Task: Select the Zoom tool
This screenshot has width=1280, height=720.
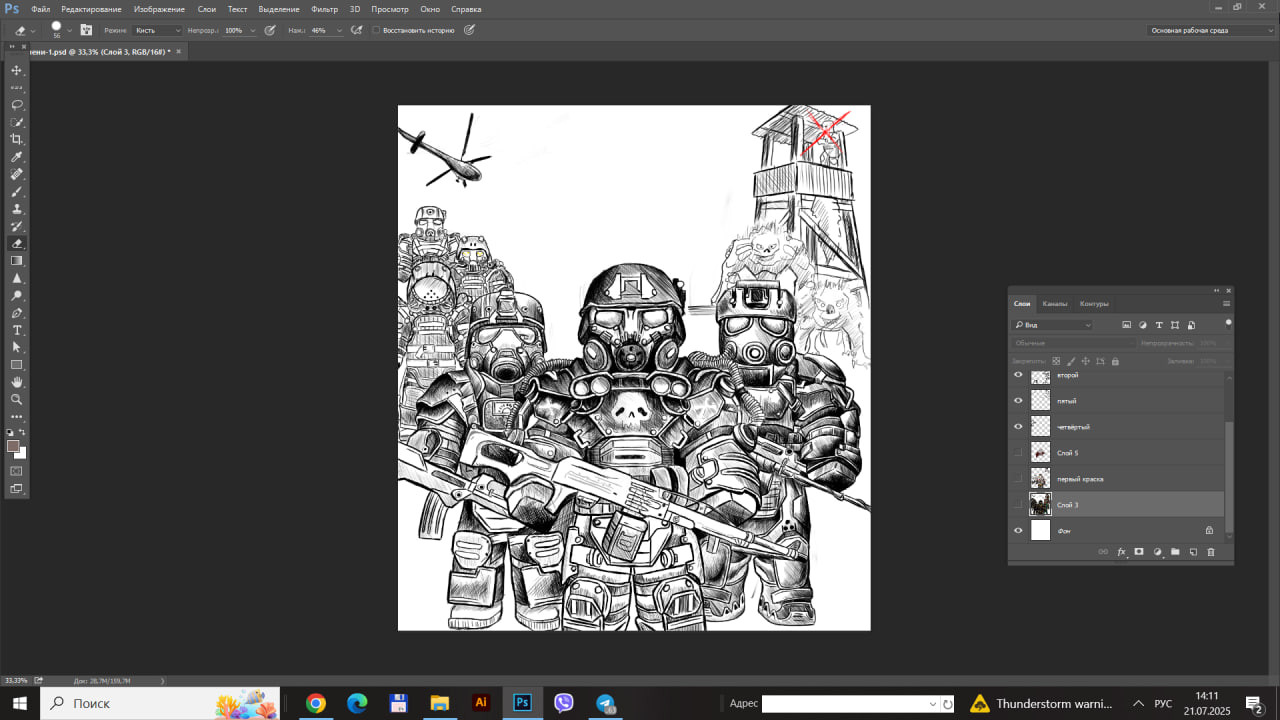Action: click(17, 399)
